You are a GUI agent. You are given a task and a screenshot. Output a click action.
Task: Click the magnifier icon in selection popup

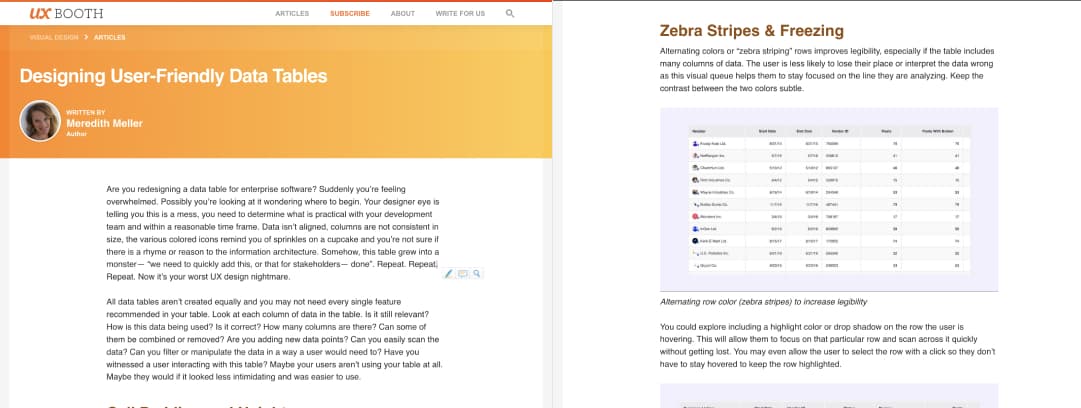[x=477, y=273]
